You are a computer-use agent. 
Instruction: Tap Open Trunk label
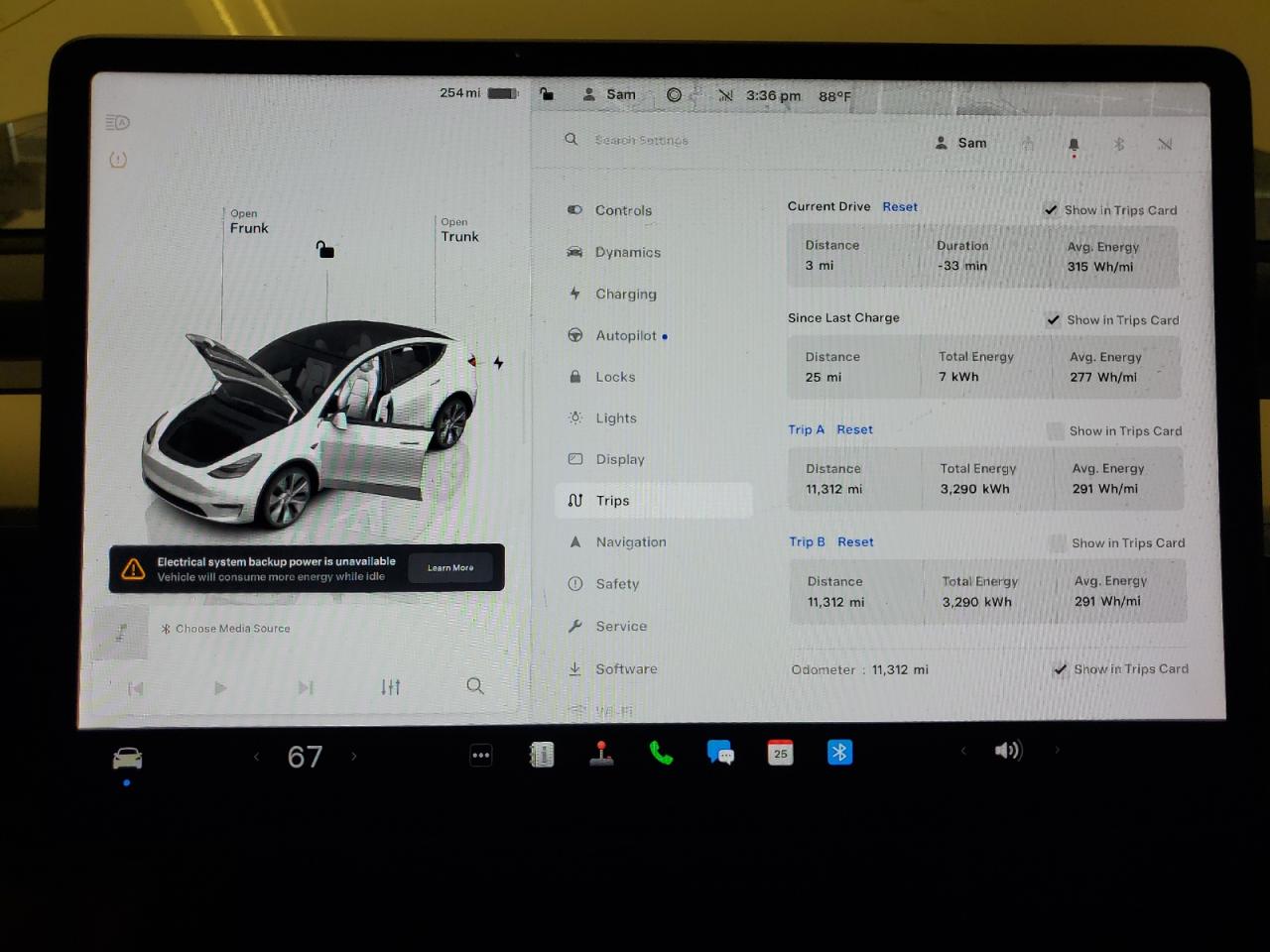pyautogui.click(x=459, y=230)
